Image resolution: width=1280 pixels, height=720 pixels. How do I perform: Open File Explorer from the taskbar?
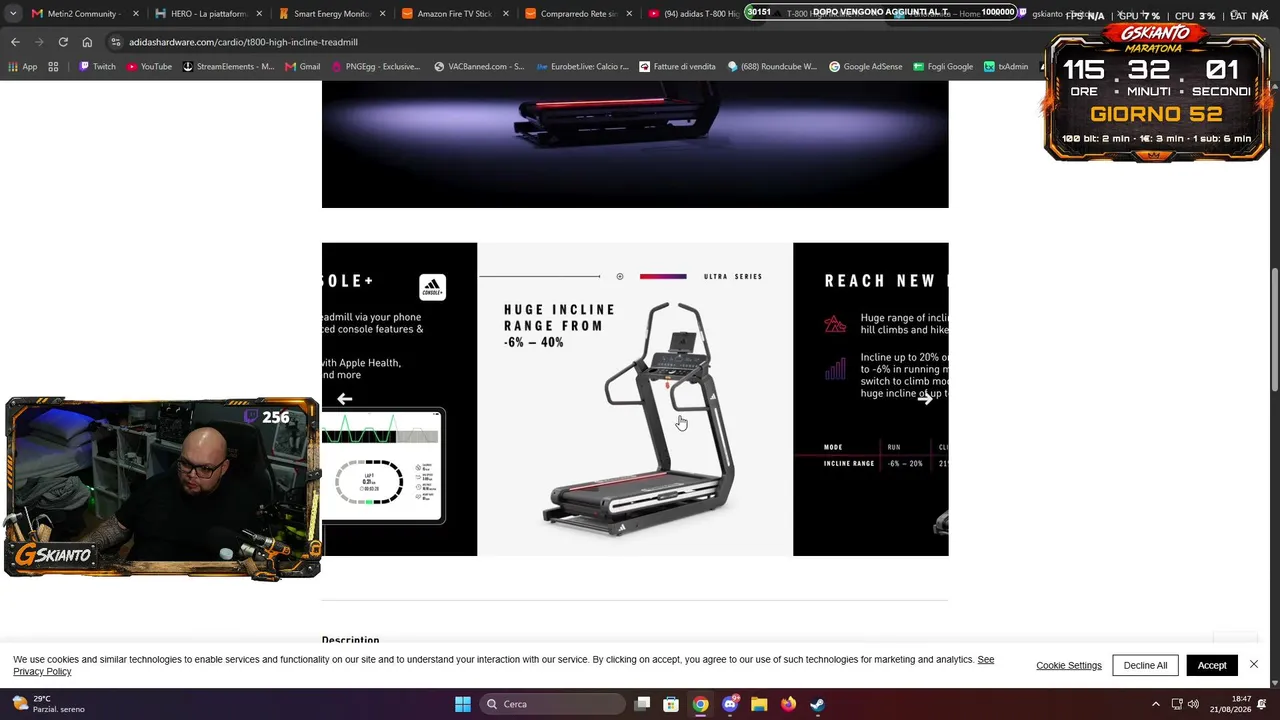tap(759, 704)
